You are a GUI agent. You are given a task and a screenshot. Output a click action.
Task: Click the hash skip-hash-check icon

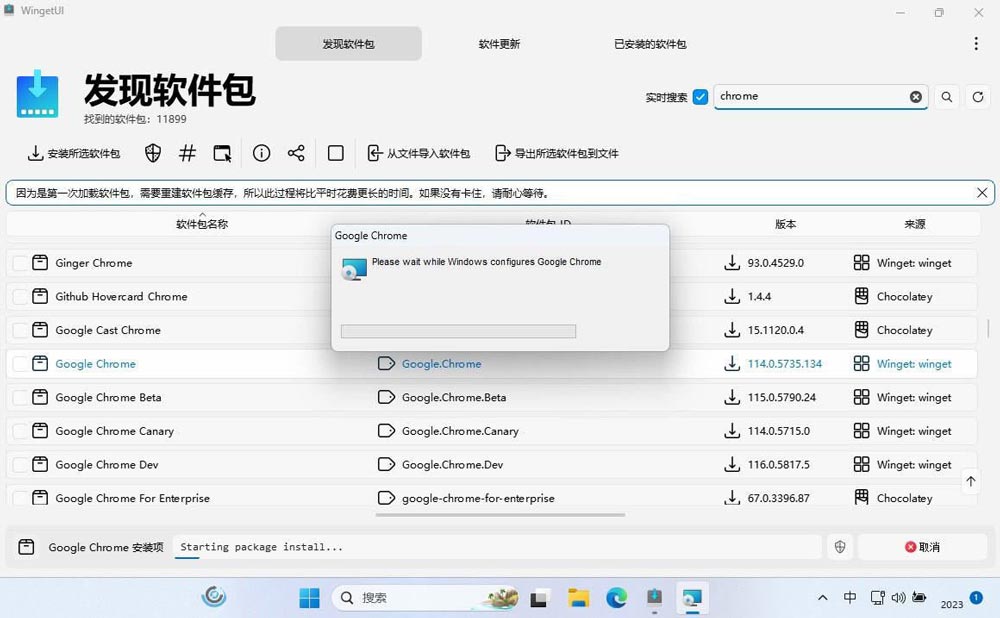188,153
